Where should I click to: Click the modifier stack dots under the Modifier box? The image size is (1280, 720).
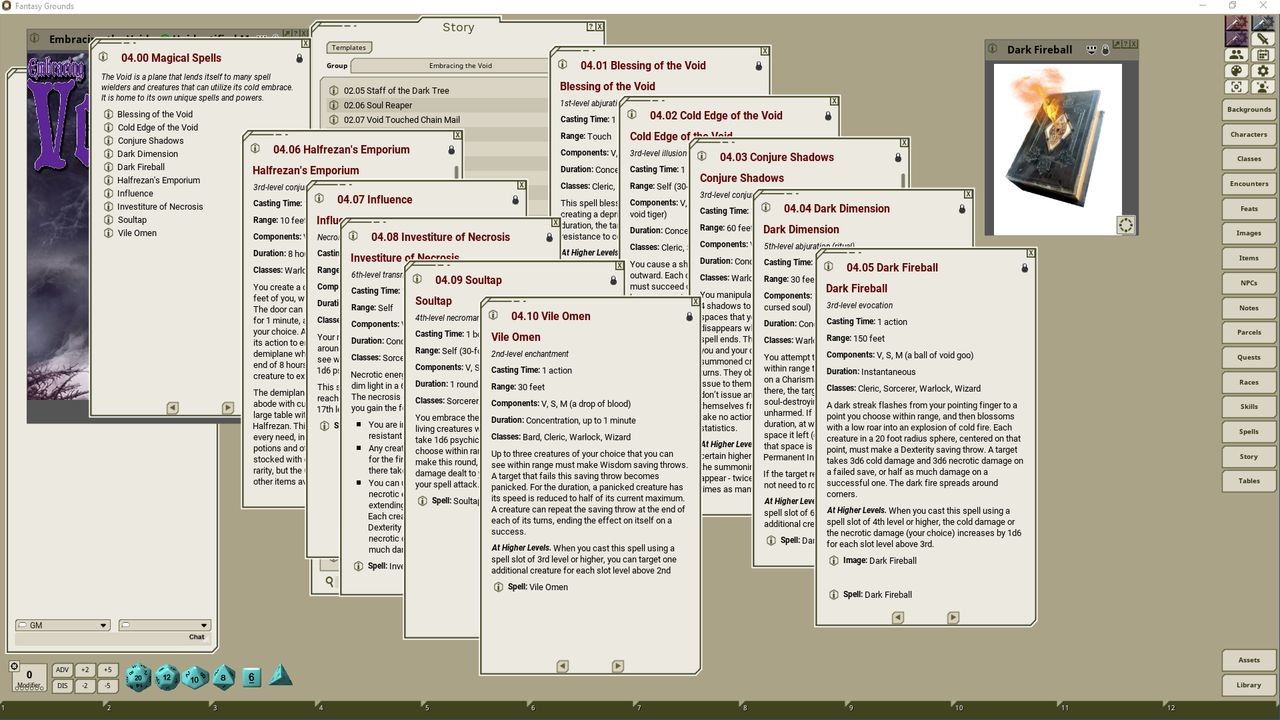pyautogui.click(x=28, y=687)
